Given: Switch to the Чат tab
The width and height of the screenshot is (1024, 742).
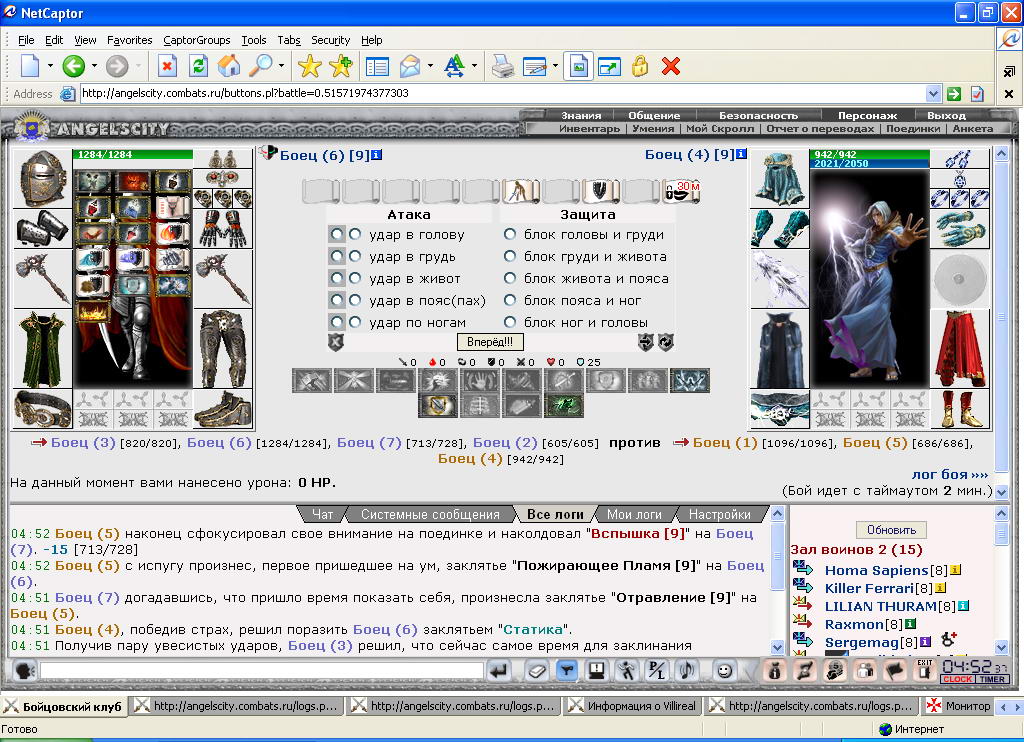Looking at the screenshot, I should (x=322, y=515).
